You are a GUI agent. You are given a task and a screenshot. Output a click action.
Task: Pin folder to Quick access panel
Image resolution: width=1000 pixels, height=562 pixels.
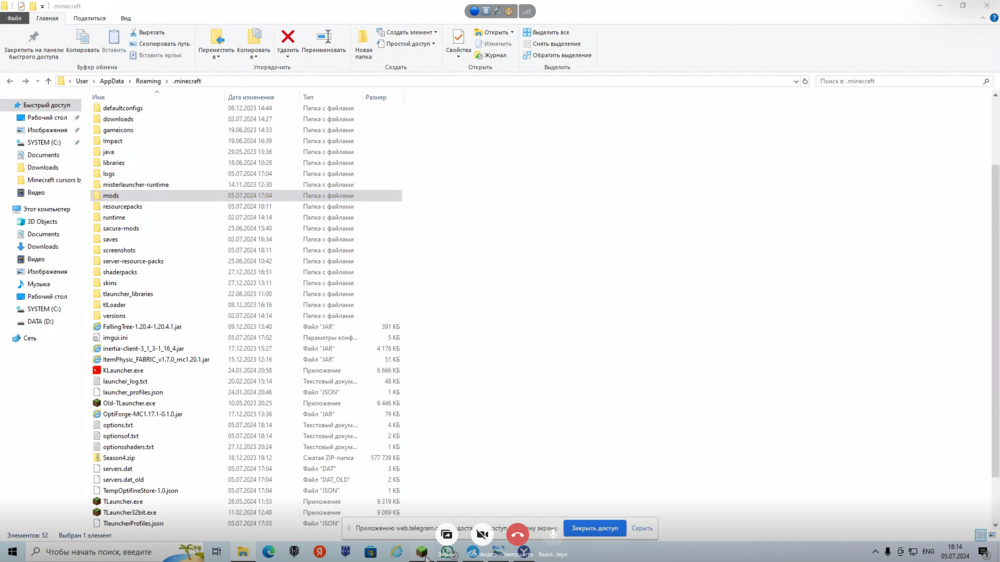33,45
